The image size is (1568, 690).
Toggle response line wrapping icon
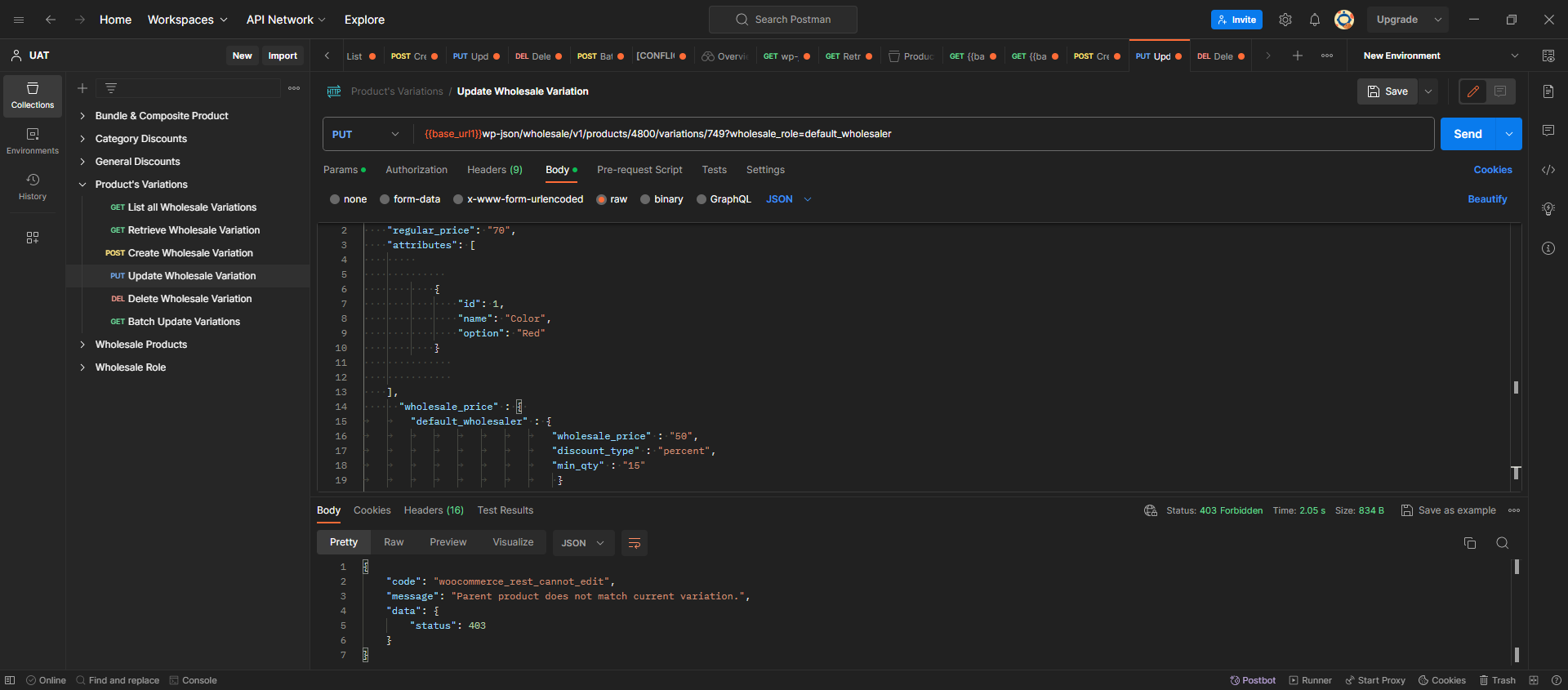pos(635,543)
